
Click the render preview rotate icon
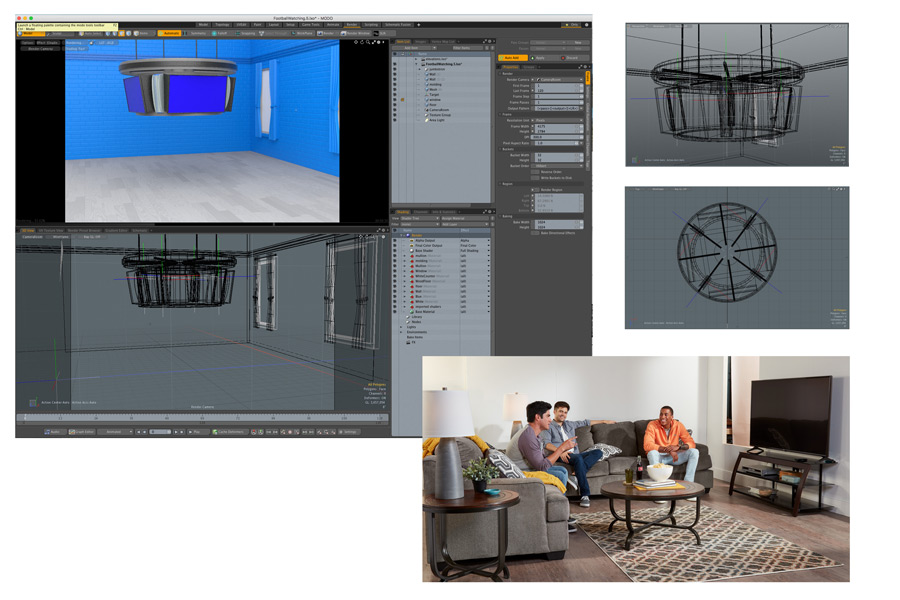pyautogui.click(x=362, y=42)
